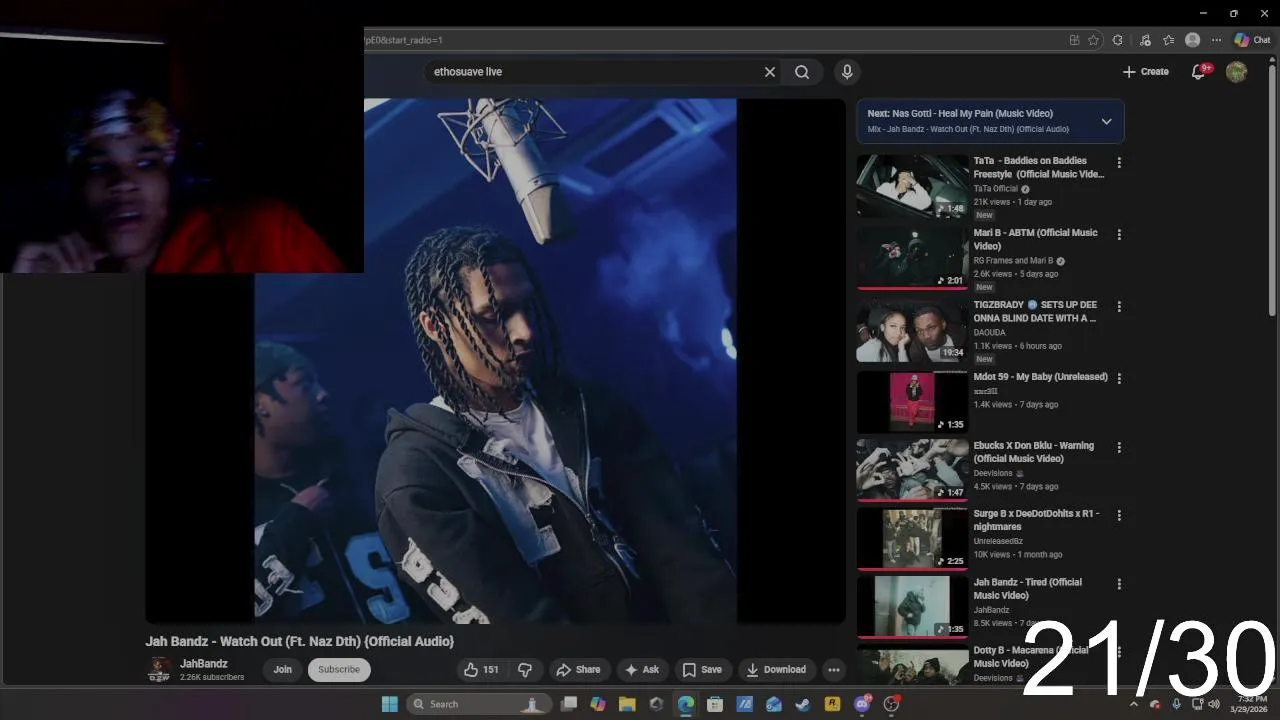Open Jah Bandz Tired video thumbnail
Viewport: 1280px width, 720px height.
912,607
